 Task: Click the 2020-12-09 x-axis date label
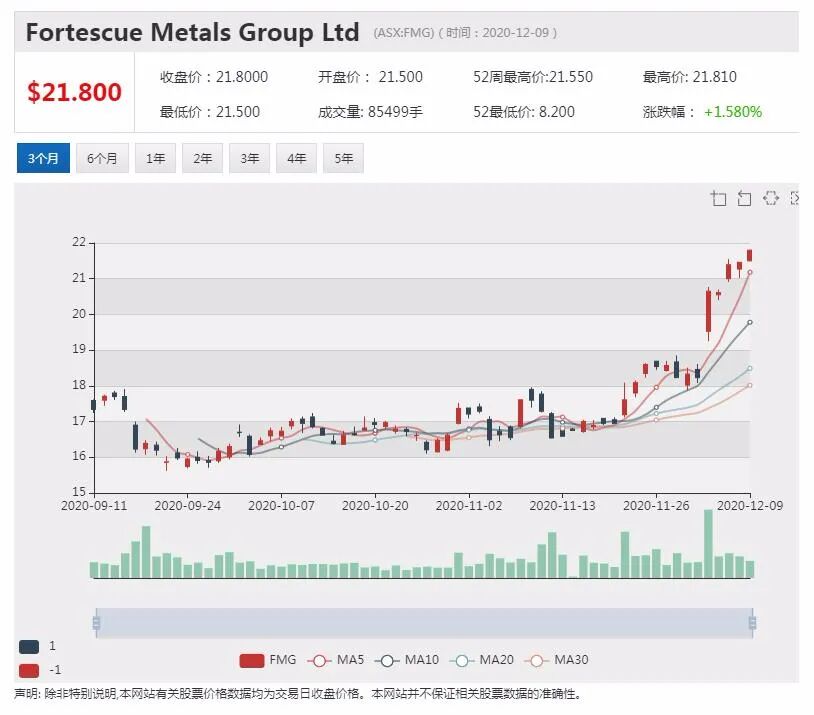(750, 506)
